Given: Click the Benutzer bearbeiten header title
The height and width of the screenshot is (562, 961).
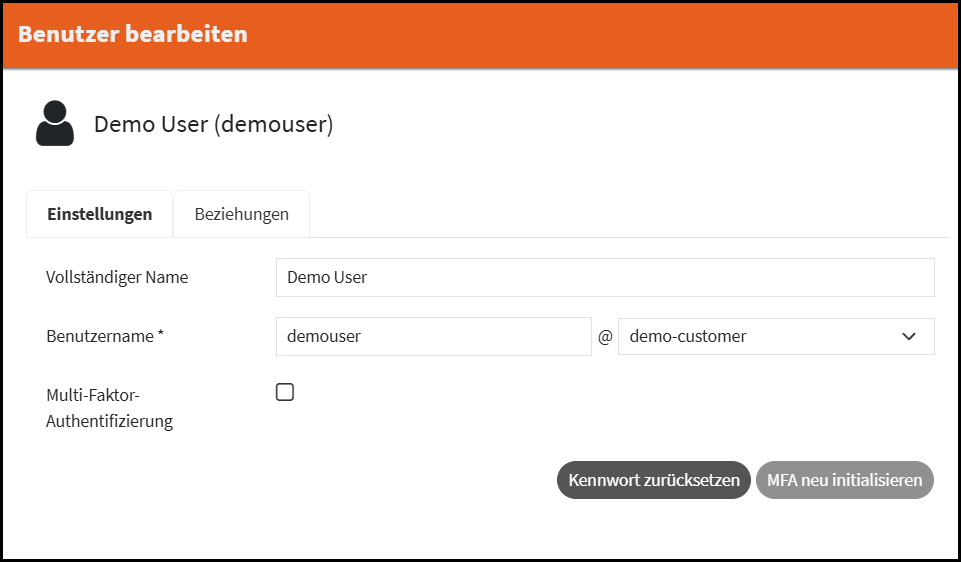Looking at the screenshot, I should click(132, 34).
